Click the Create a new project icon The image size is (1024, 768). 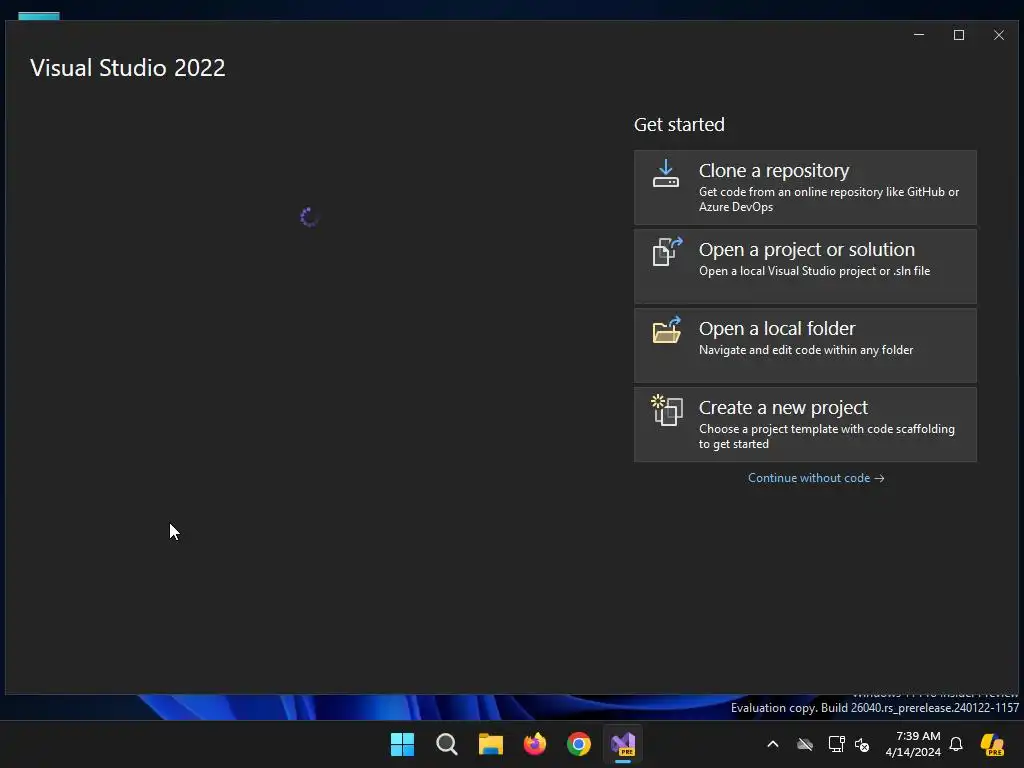tap(667, 410)
